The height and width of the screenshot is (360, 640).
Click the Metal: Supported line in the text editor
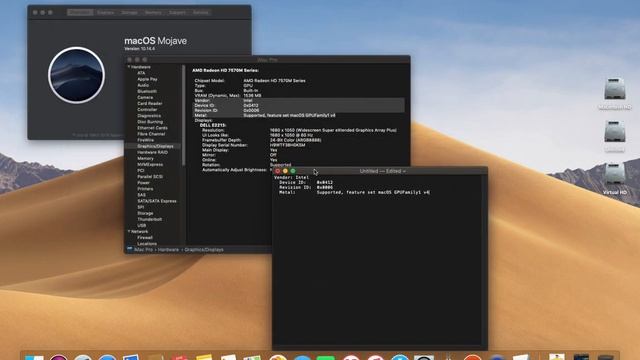[x=354, y=192]
